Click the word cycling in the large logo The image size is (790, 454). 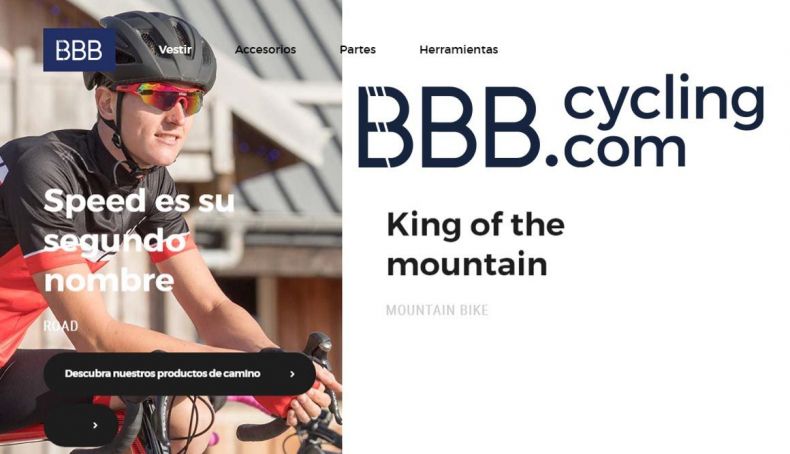[x=664, y=100]
